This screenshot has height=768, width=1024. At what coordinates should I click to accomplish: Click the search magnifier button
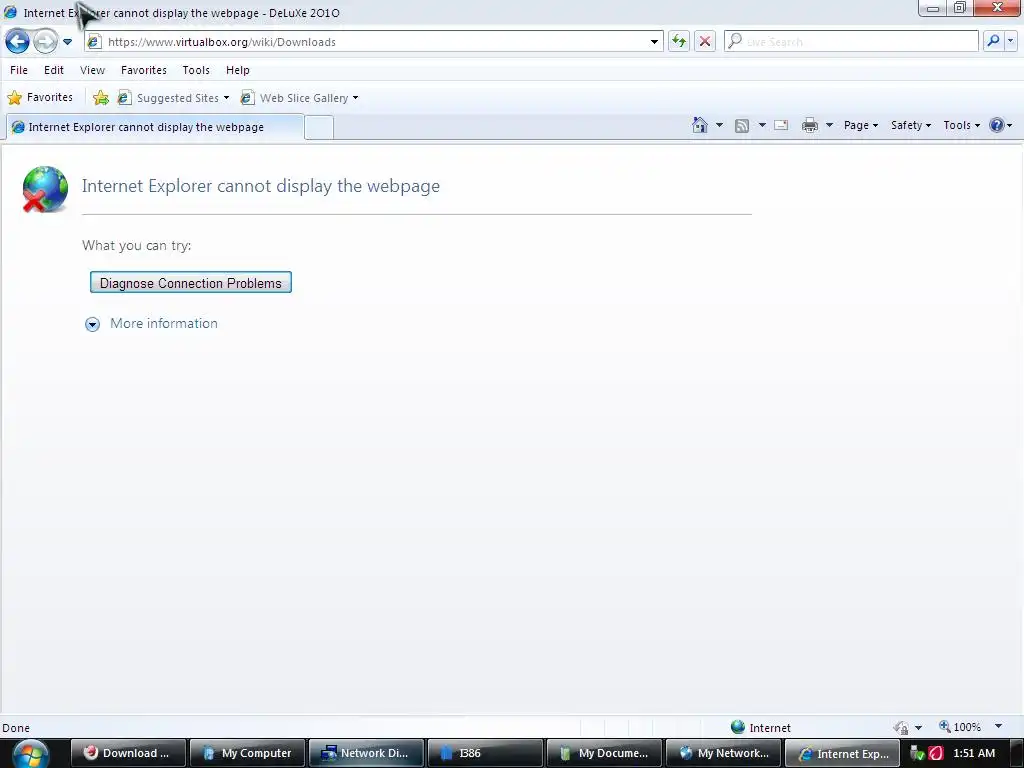pos(993,41)
